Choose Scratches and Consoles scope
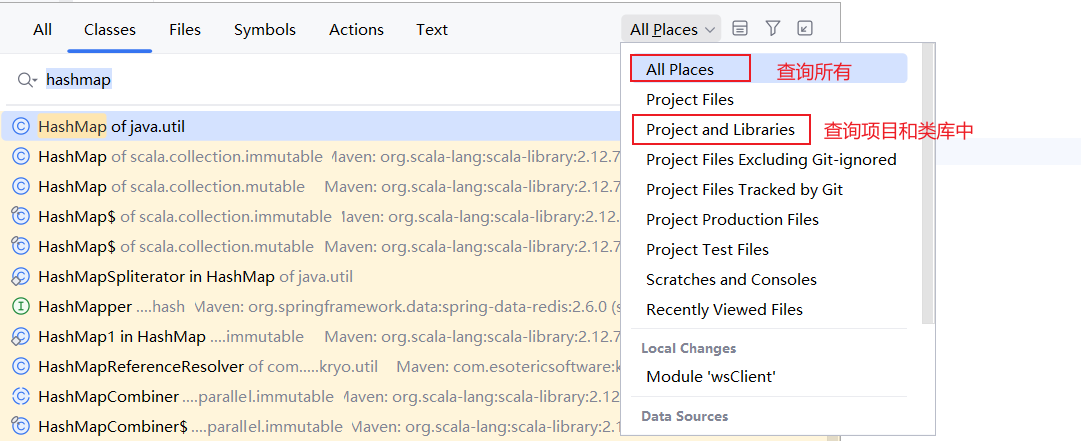Viewport: 1081px width, 441px height. pos(731,280)
